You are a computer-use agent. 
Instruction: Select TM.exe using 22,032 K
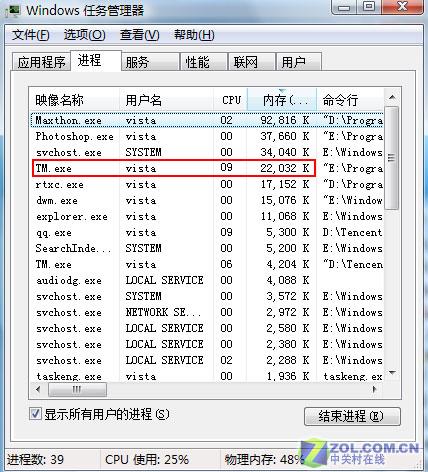[207, 168]
